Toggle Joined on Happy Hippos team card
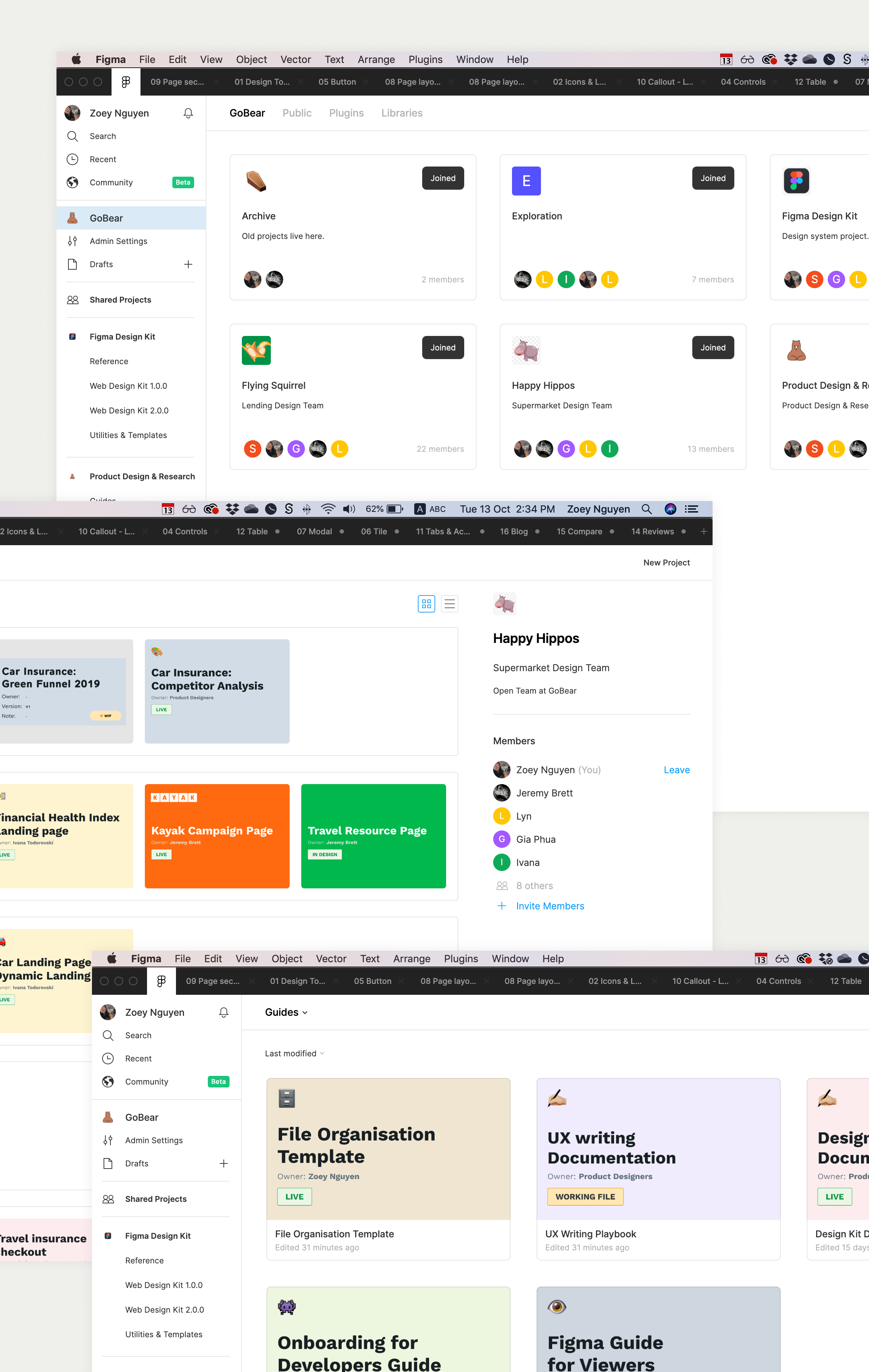The image size is (869, 1372). pyautogui.click(x=713, y=348)
